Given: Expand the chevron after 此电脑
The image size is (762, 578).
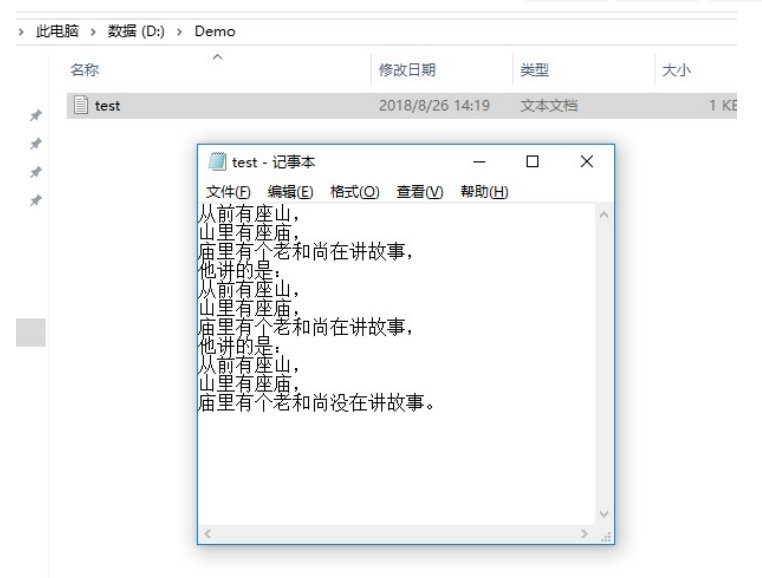Looking at the screenshot, I should pyautogui.click(x=93, y=32).
